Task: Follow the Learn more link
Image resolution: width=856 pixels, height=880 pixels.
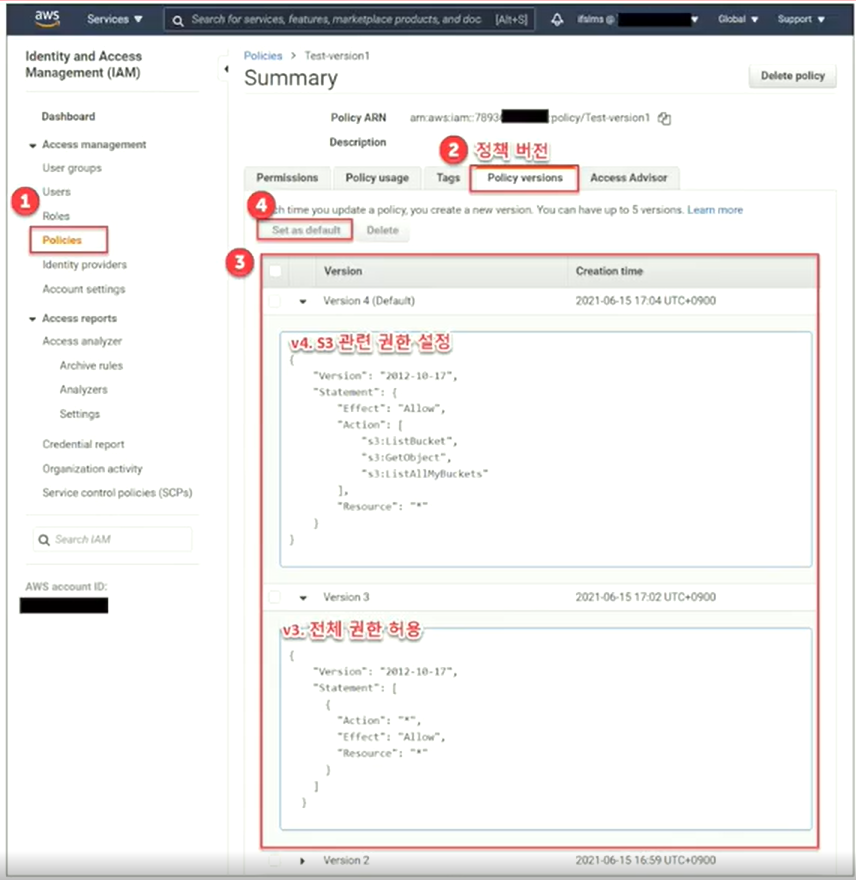Action: pyautogui.click(x=715, y=210)
